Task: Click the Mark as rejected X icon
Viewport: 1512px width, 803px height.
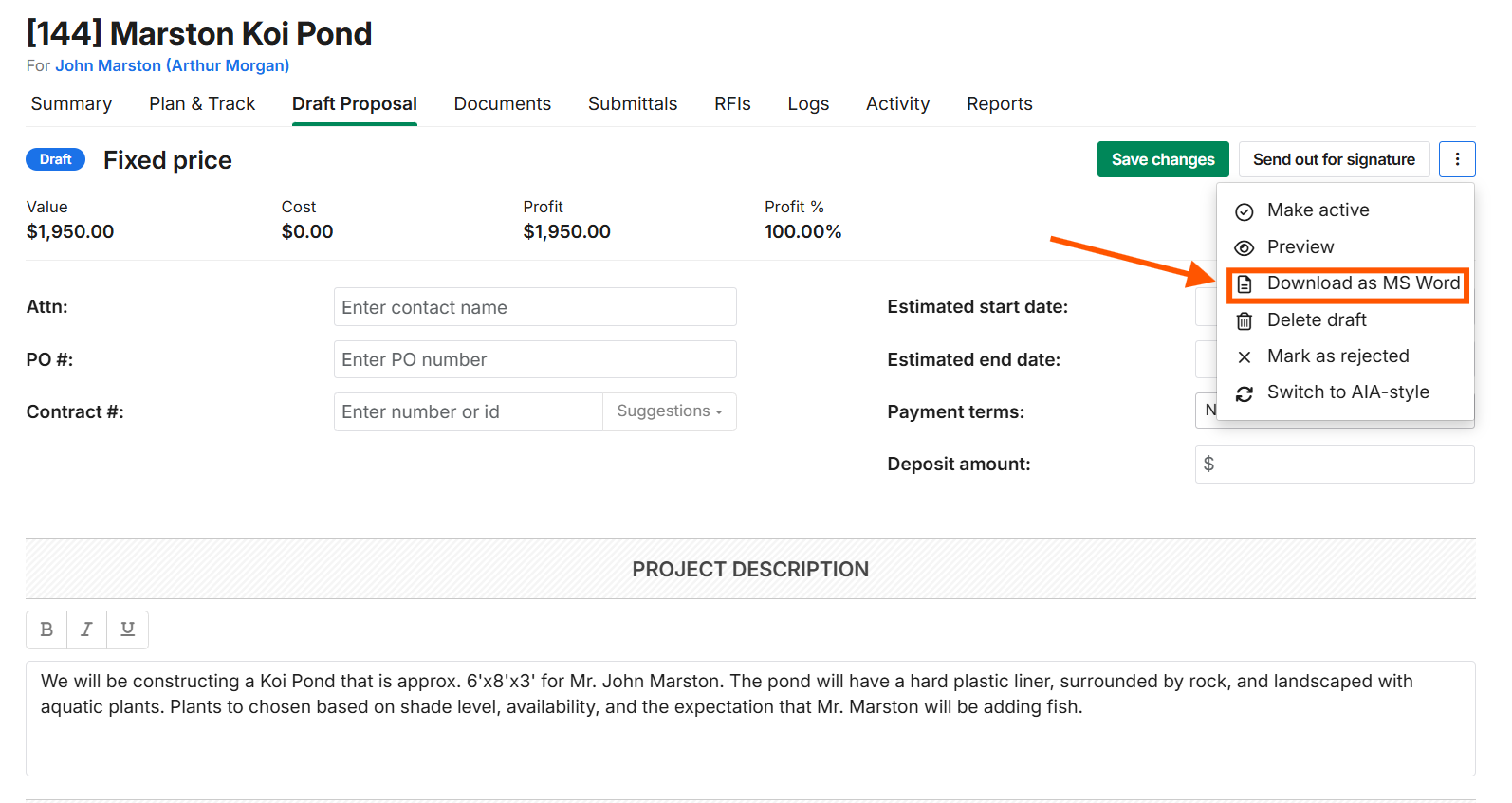Action: 1245,357
